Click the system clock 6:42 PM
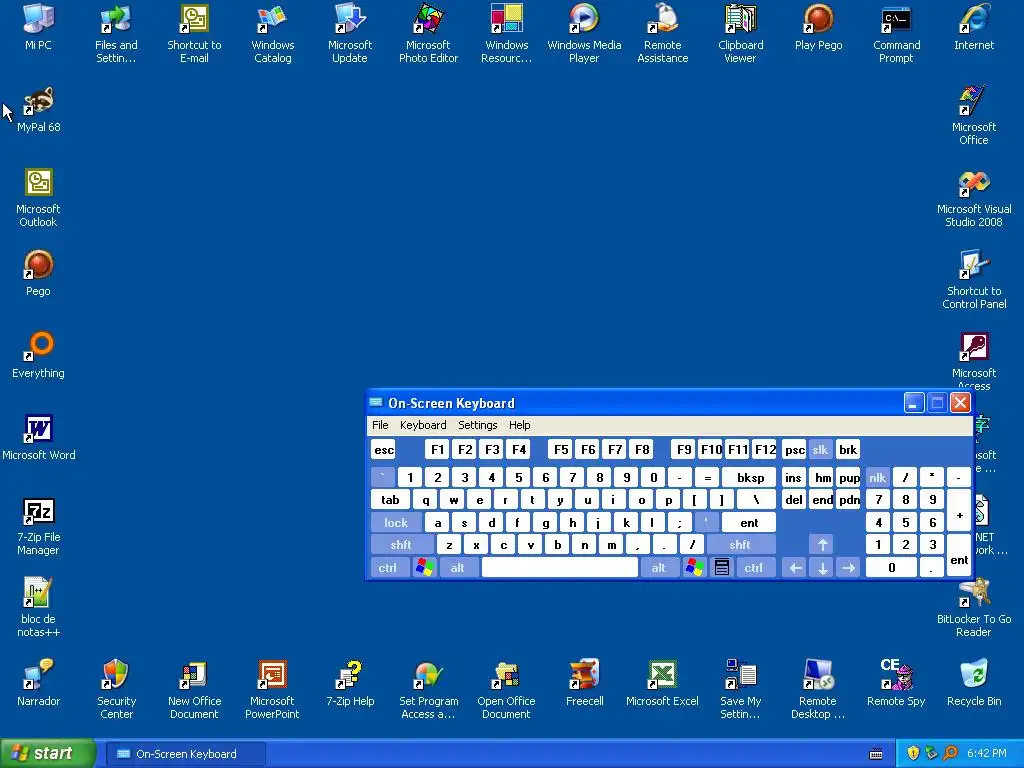 point(986,754)
